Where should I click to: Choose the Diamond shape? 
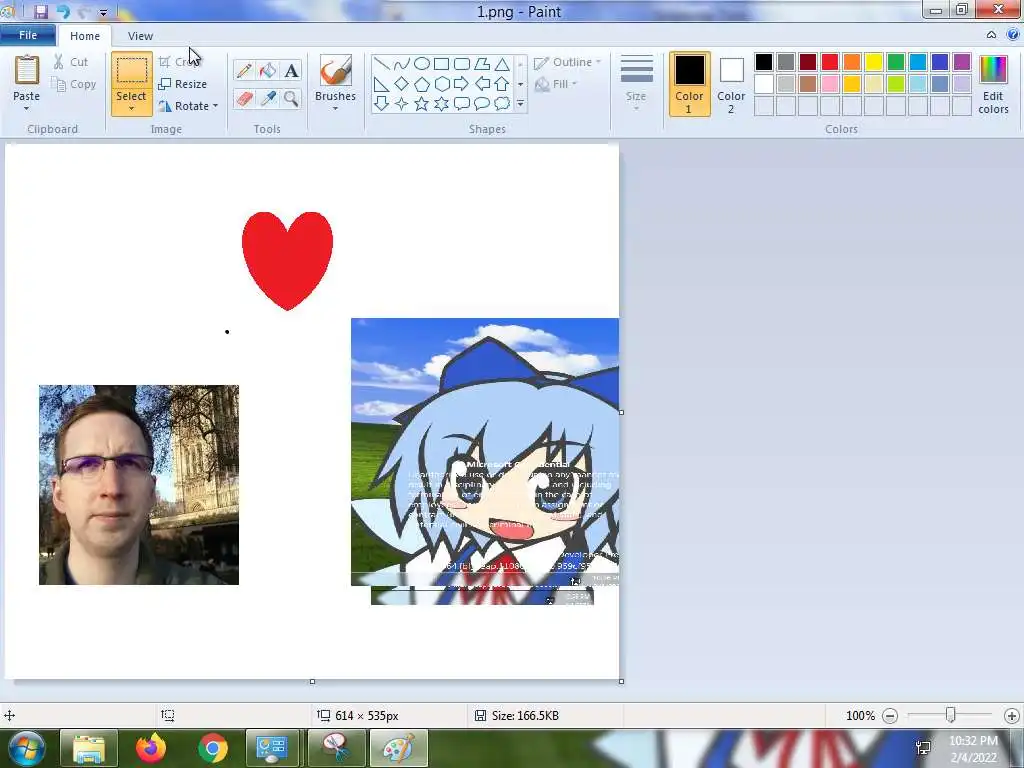402,84
